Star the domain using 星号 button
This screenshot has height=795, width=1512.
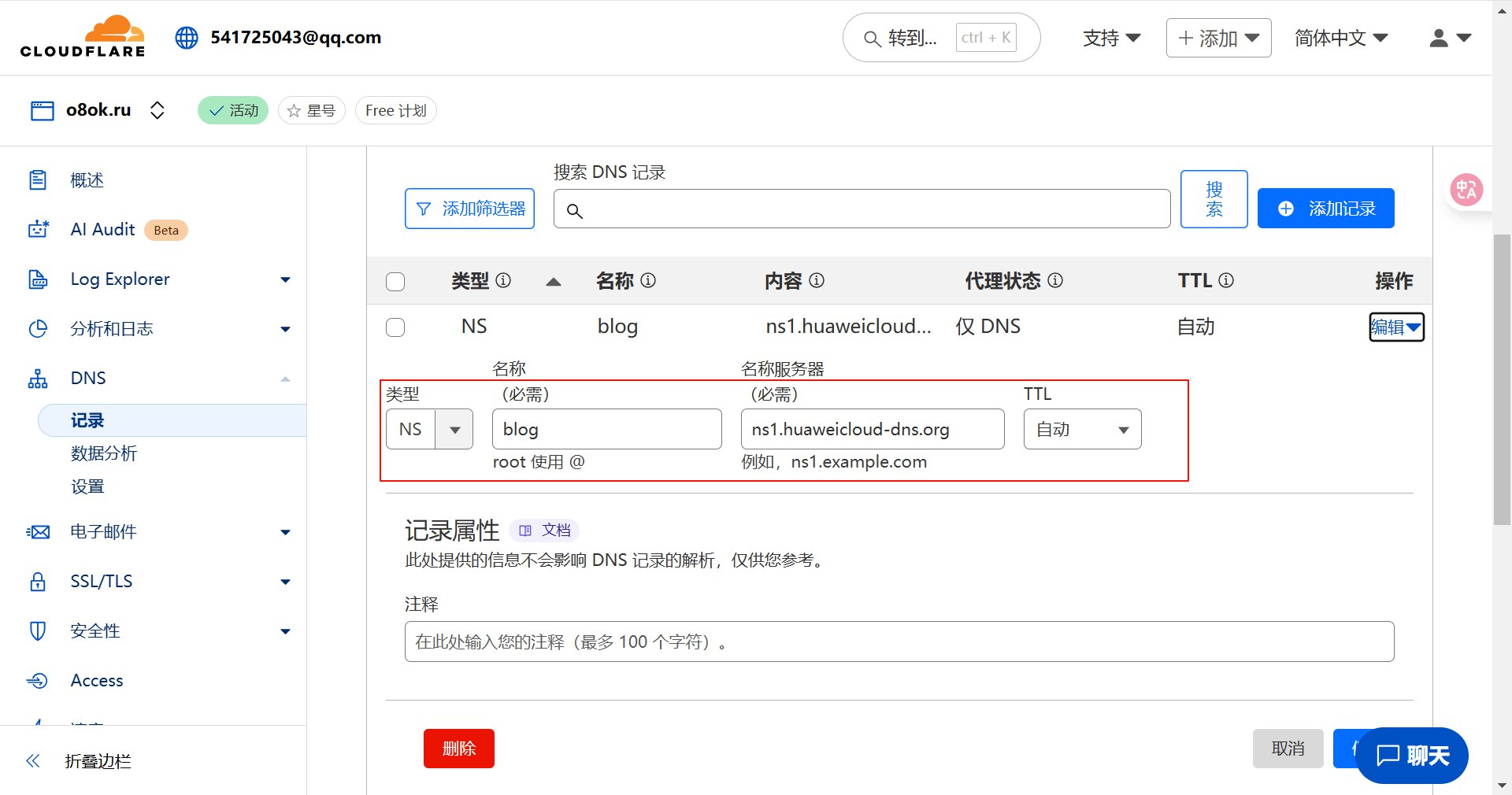[312, 110]
